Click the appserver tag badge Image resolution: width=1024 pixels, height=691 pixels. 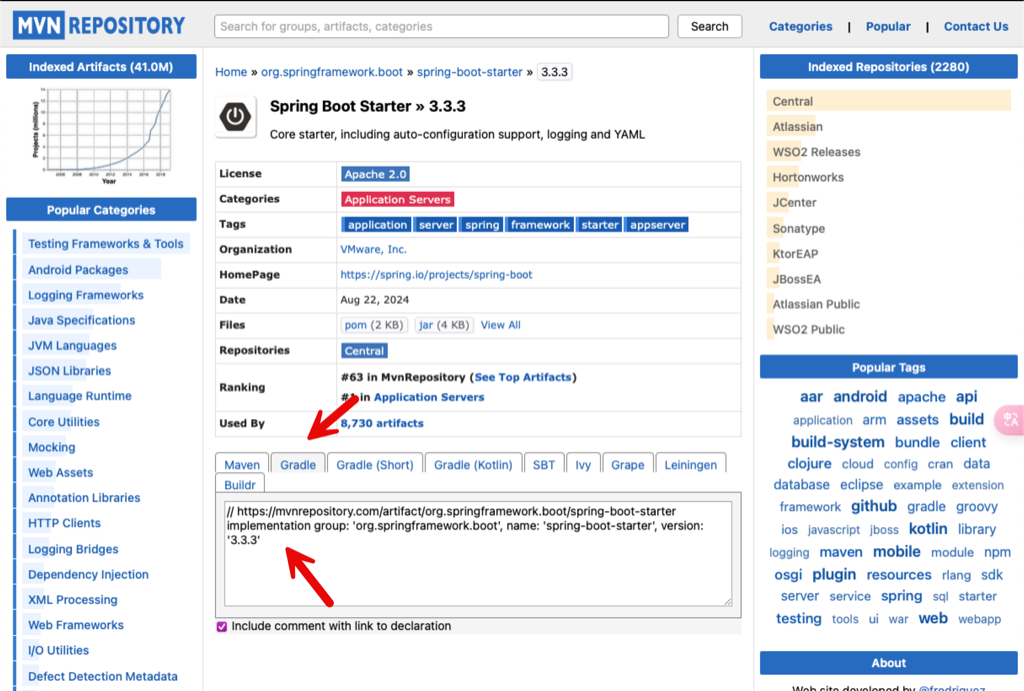click(657, 225)
